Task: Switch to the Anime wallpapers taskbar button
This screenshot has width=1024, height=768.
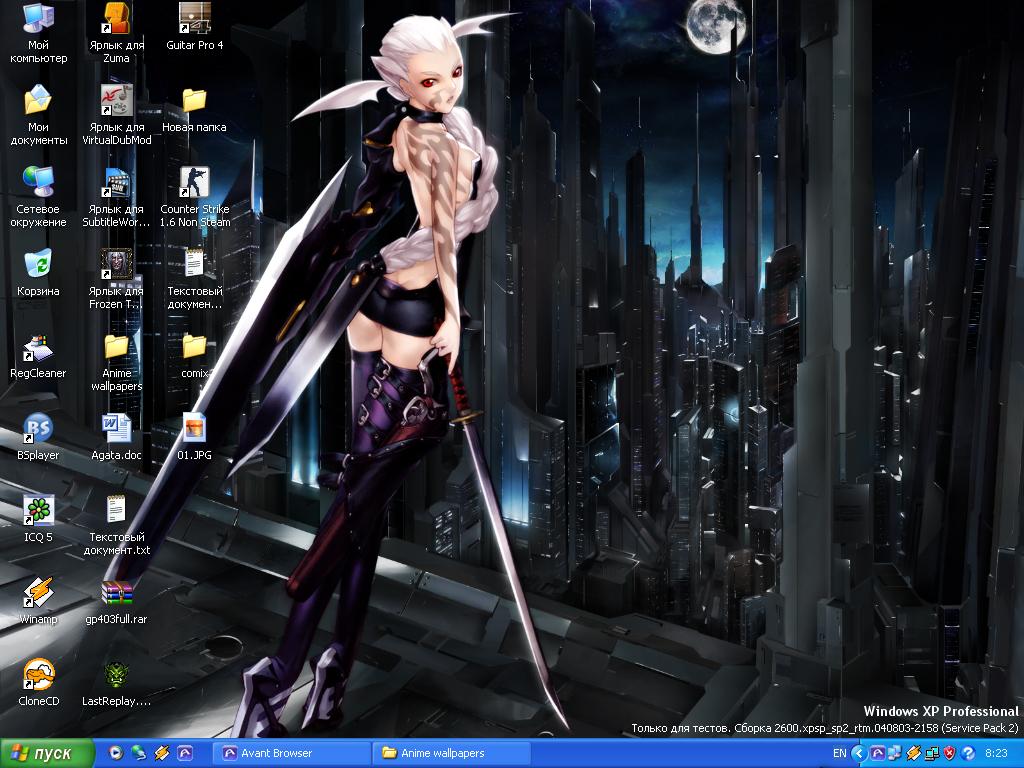Action: [451, 753]
